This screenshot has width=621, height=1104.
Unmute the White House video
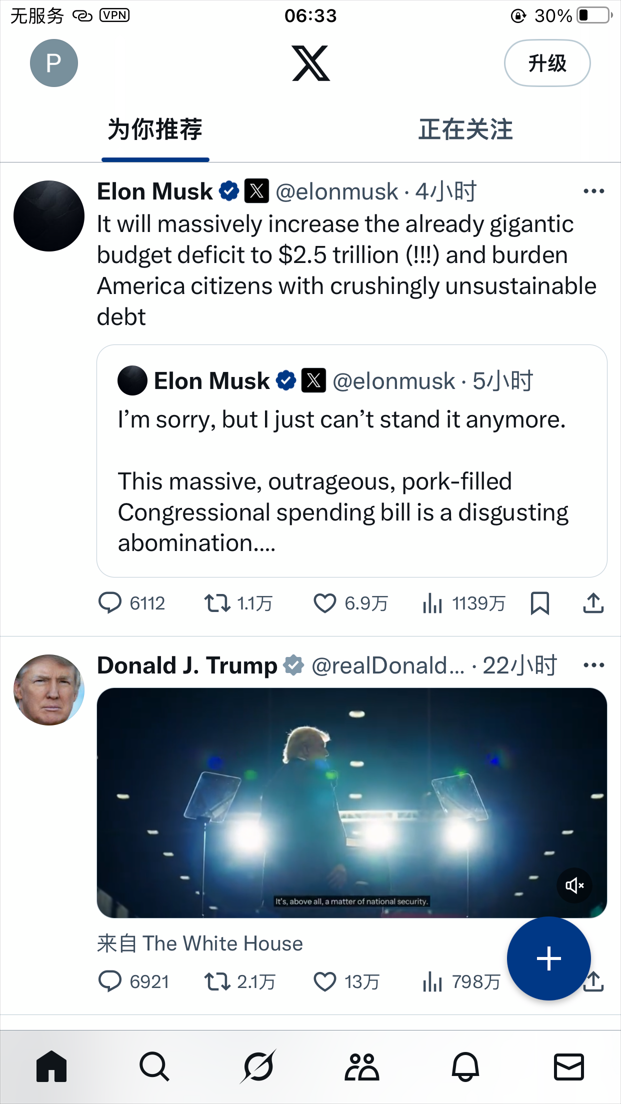(575, 886)
